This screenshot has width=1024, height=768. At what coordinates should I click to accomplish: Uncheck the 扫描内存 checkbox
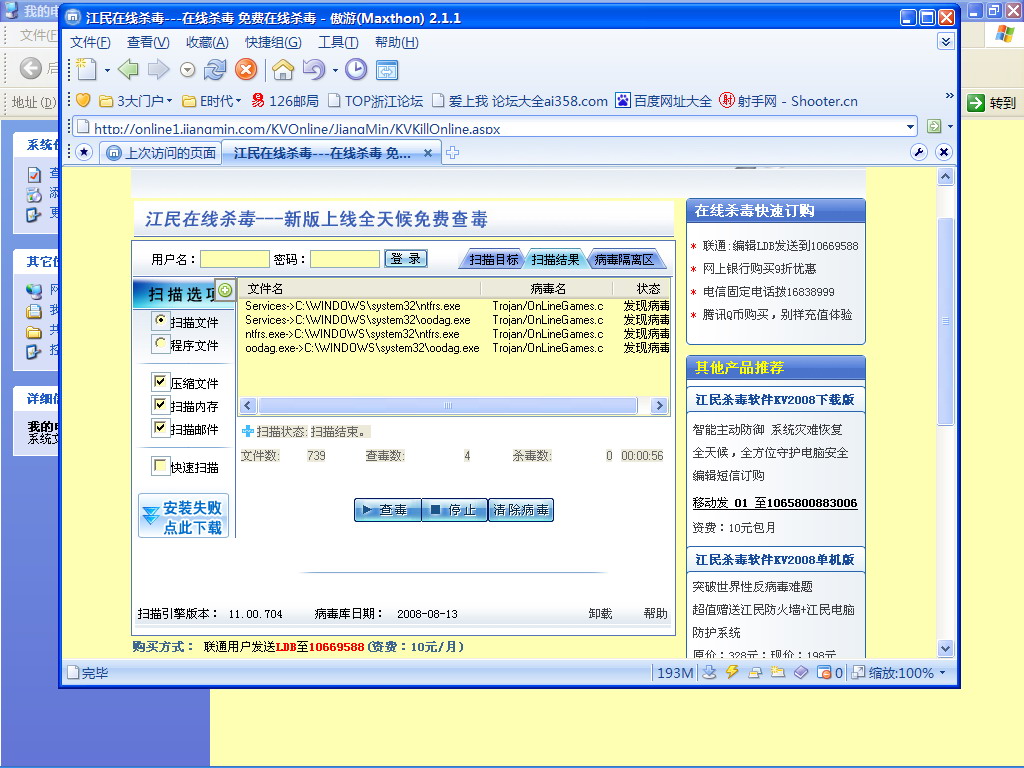160,404
